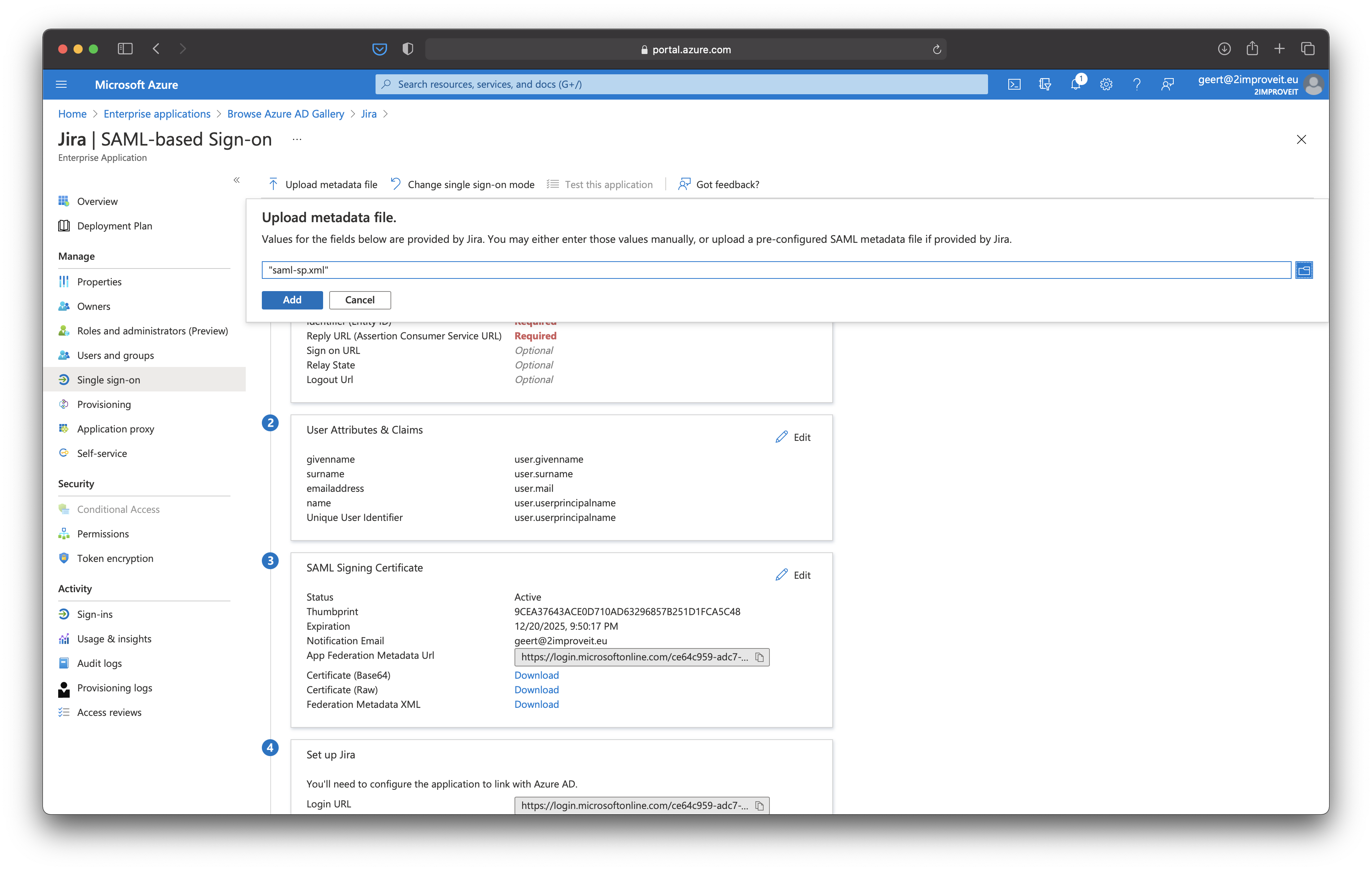Open the Directories and subscriptions filter icon
Screen dimensions: 1372x871
pos(1045,84)
